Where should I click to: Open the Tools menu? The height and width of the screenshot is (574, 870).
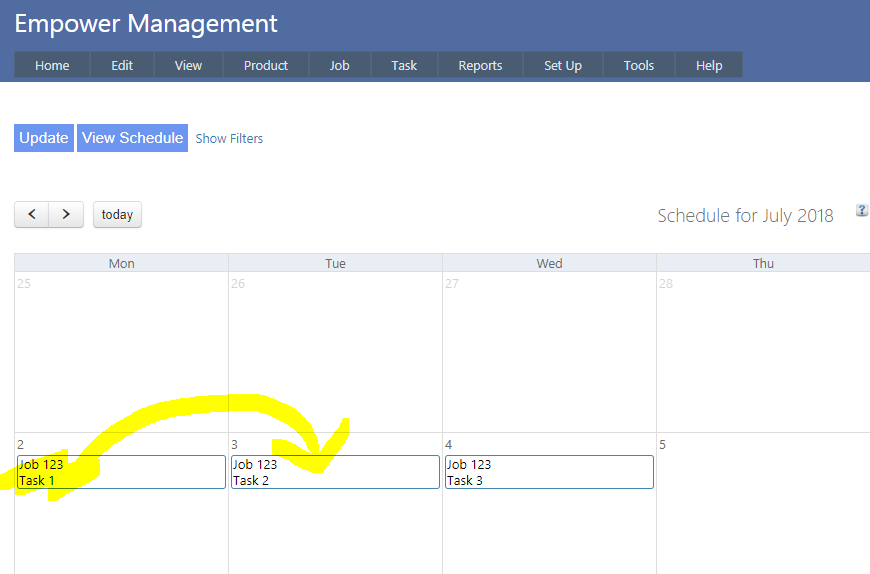639,65
